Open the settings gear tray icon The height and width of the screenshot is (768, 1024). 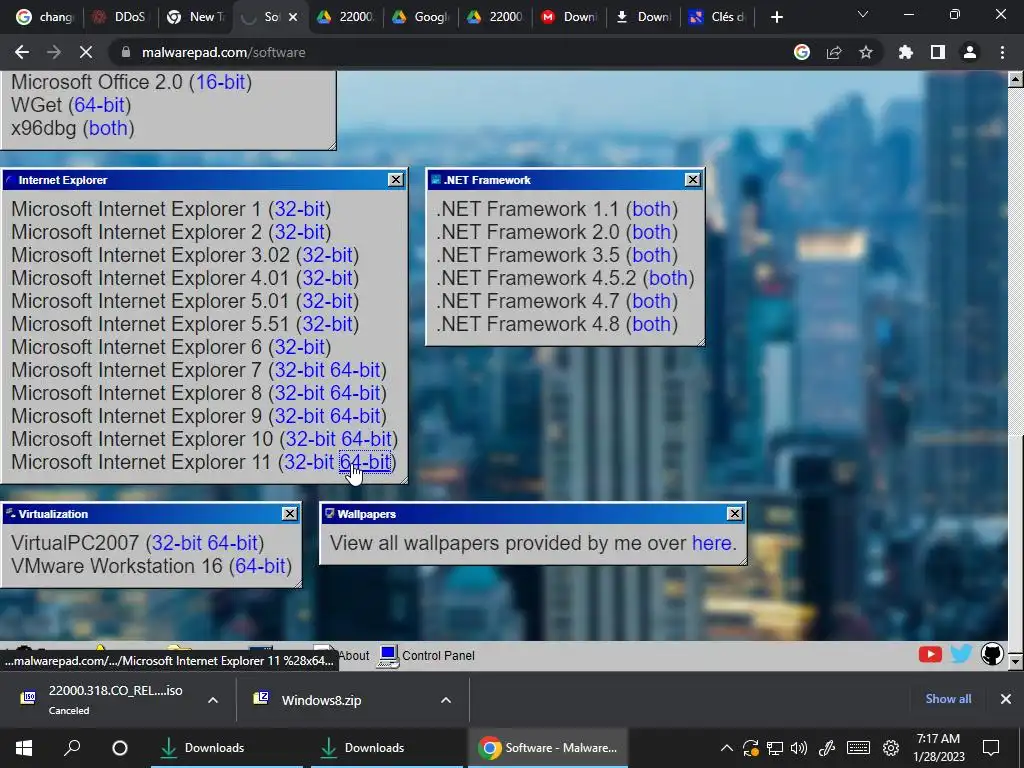click(x=891, y=748)
